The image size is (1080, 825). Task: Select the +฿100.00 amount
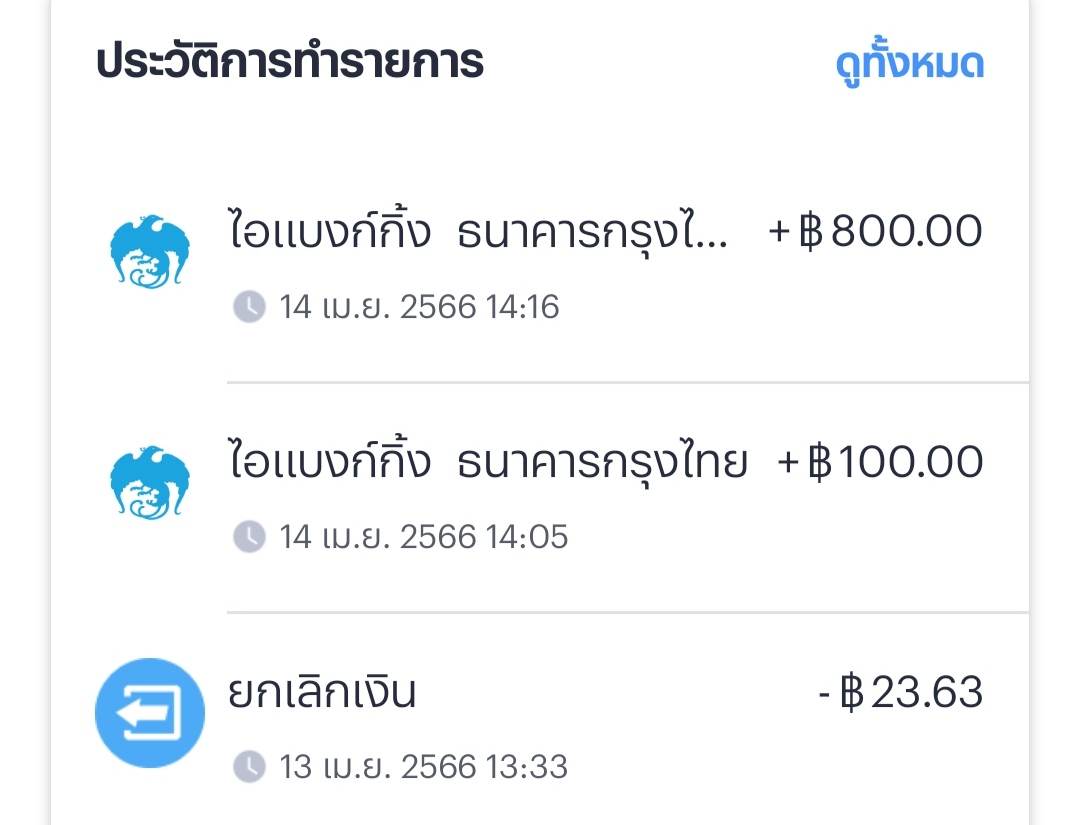click(880, 461)
